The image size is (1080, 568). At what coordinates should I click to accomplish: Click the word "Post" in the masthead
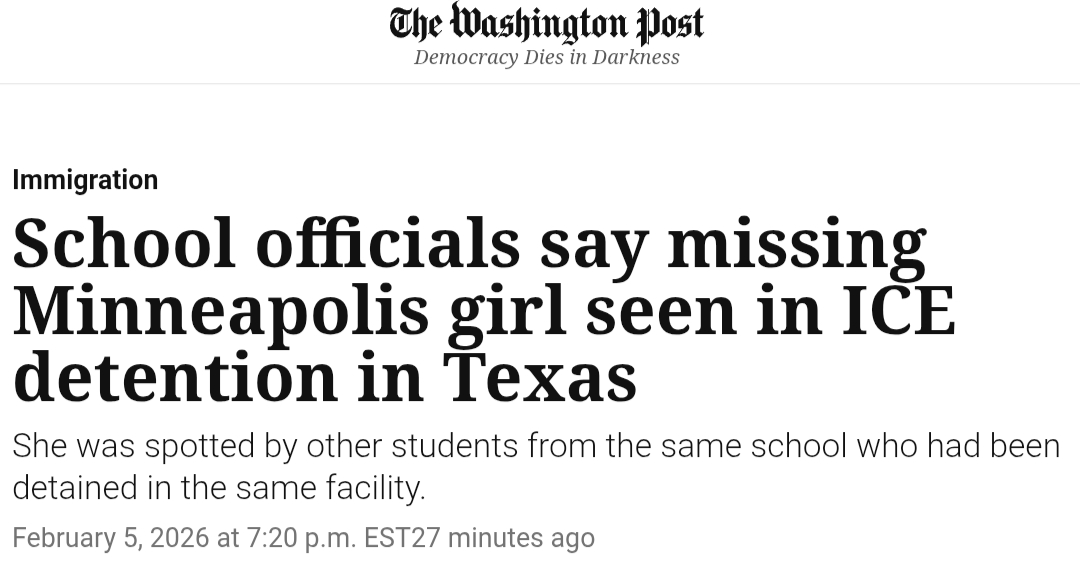(670, 24)
